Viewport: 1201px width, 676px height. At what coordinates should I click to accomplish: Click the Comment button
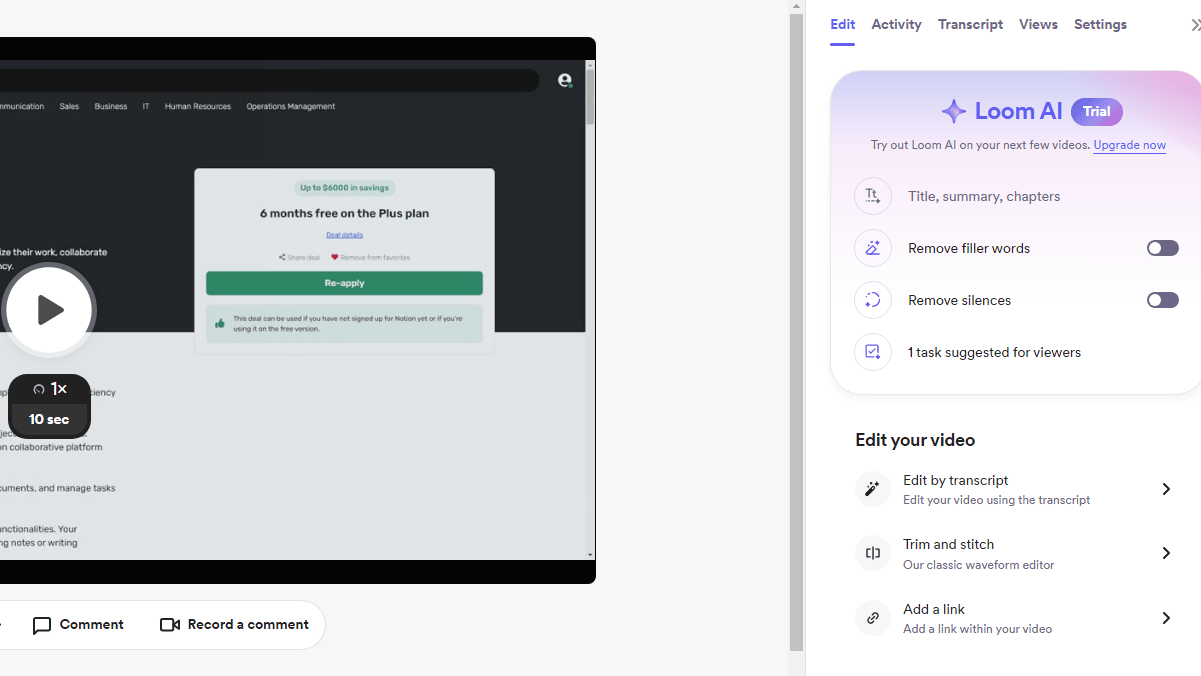(78, 625)
